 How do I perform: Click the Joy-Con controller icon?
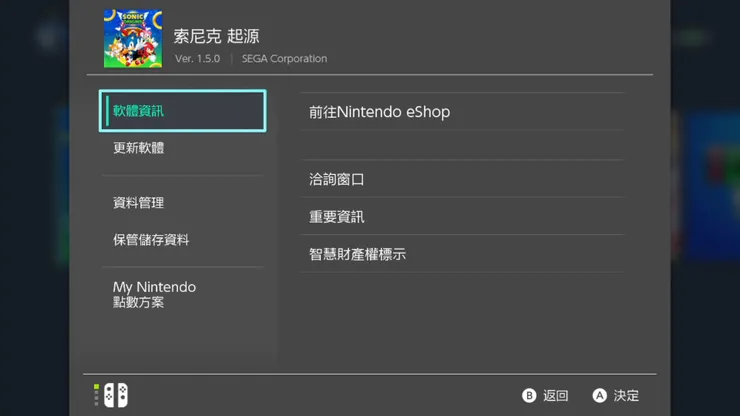coord(116,395)
